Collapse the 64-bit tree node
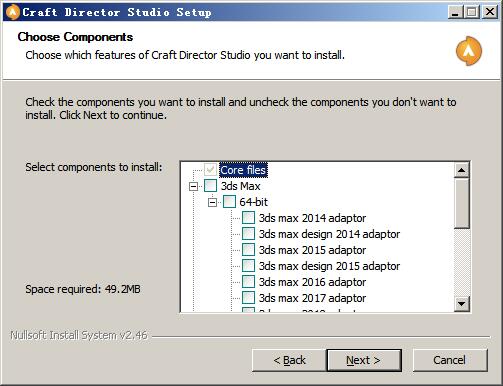The width and height of the screenshot is (503, 386). coord(212,202)
